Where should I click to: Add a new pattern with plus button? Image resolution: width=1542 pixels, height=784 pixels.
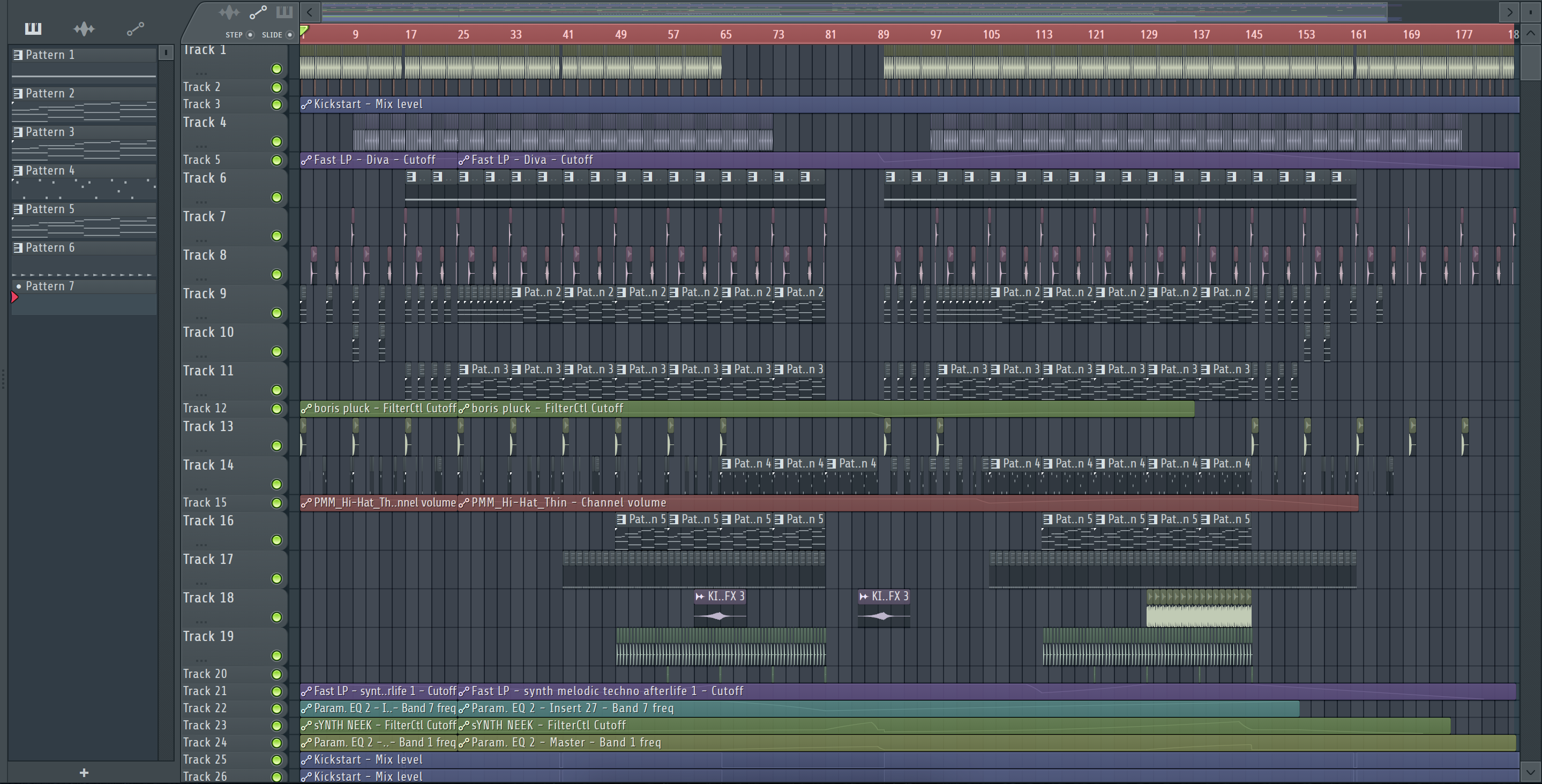[x=84, y=773]
